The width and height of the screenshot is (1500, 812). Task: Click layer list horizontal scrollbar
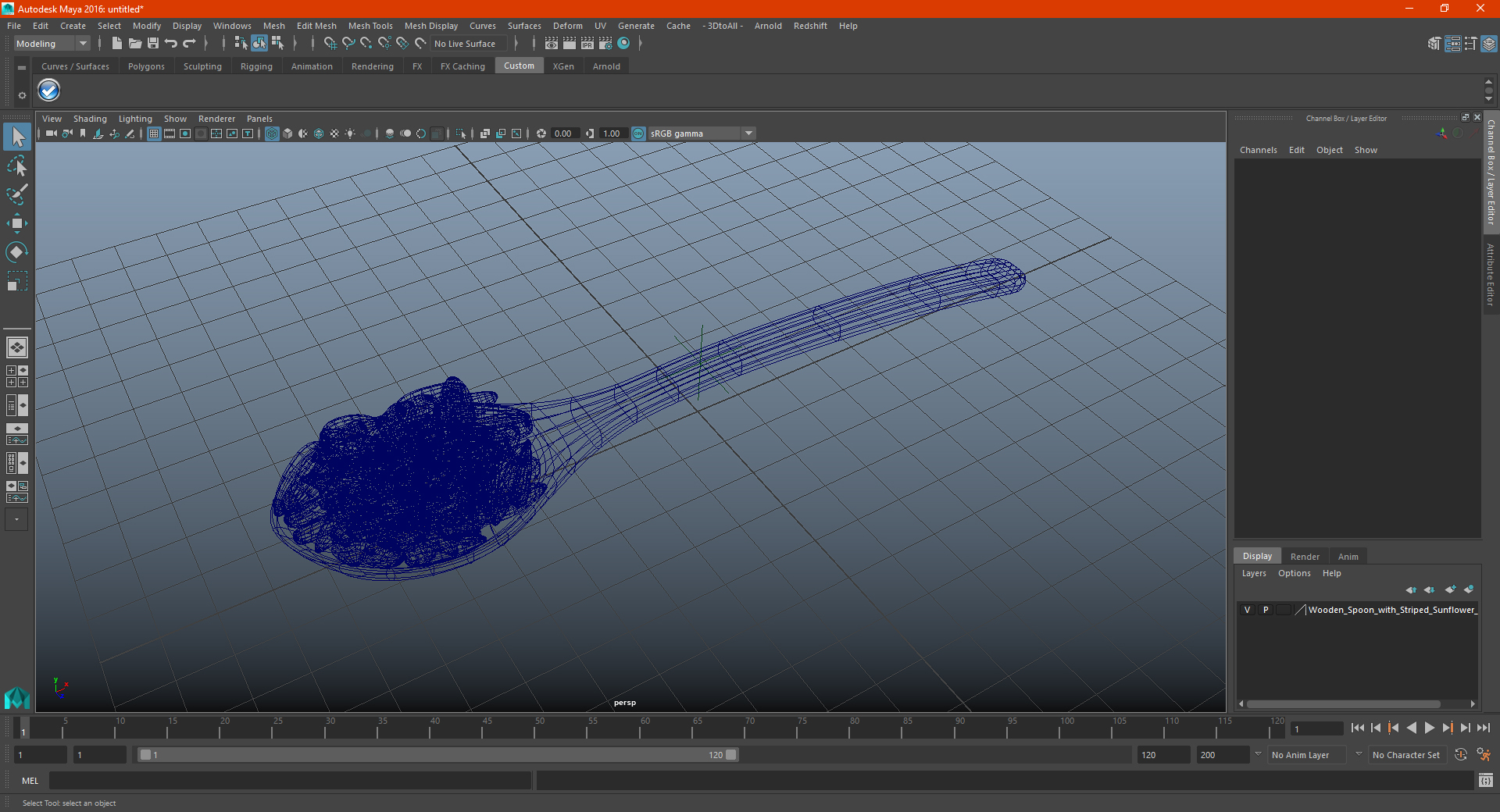pyautogui.click(x=1343, y=703)
